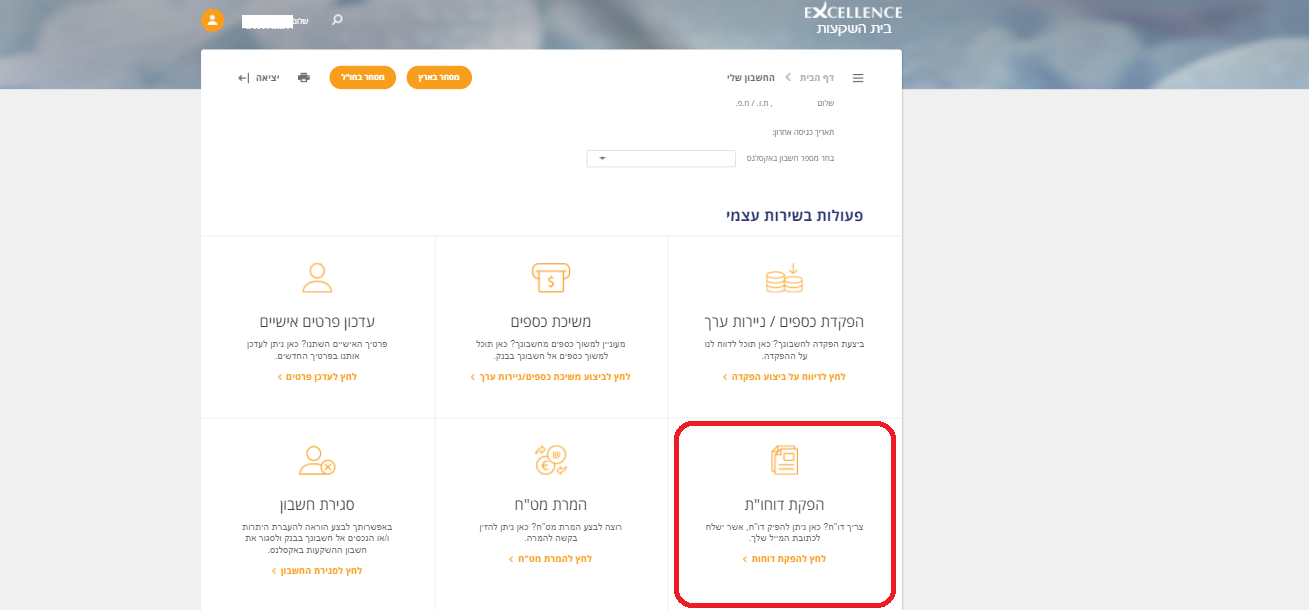Image resolution: width=1309 pixels, height=610 pixels.
Task: Click the coins icon for הפקדת כספים
Action: (x=784, y=278)
